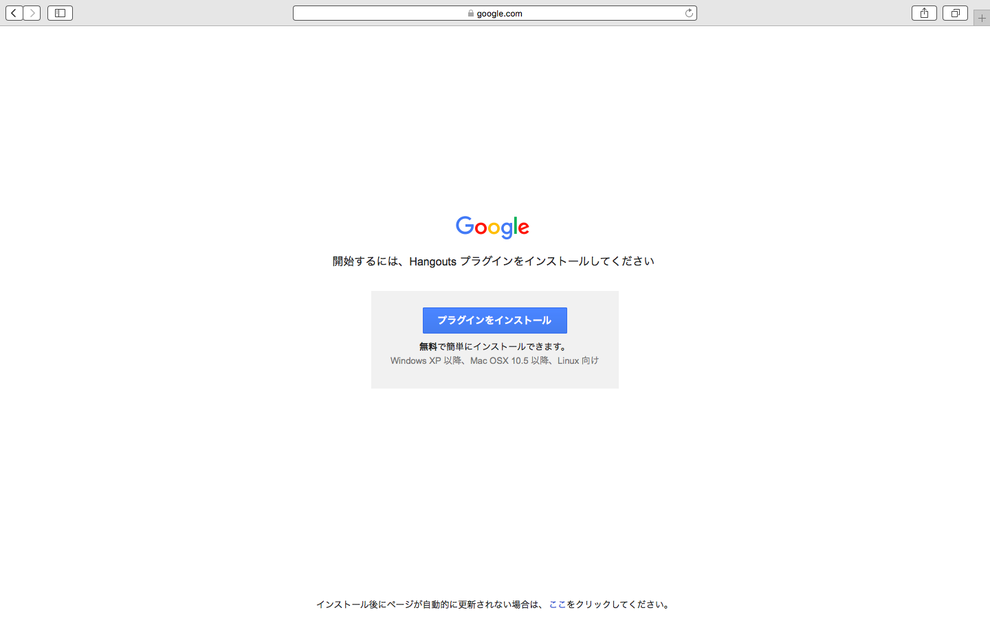The width and height of the screenshot is (990, 619).
Task: Reload the page with the refresh icon
Action: point(689,13)
